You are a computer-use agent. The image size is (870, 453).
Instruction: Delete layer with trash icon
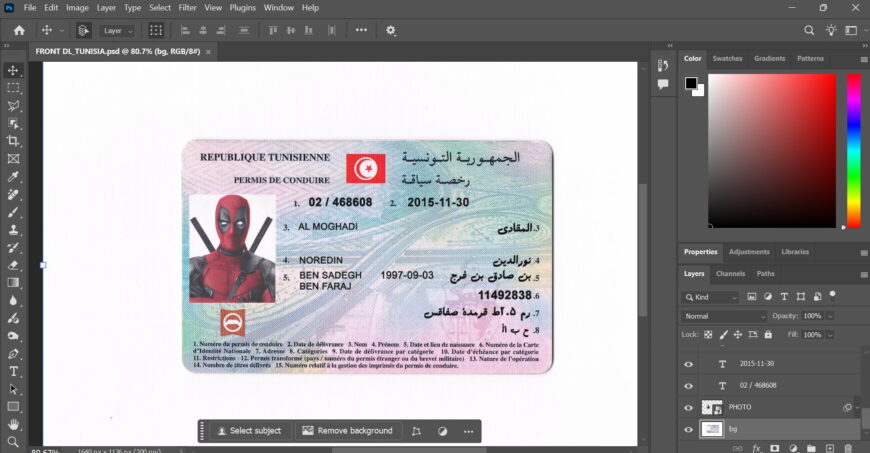click(x=848, y=448)
